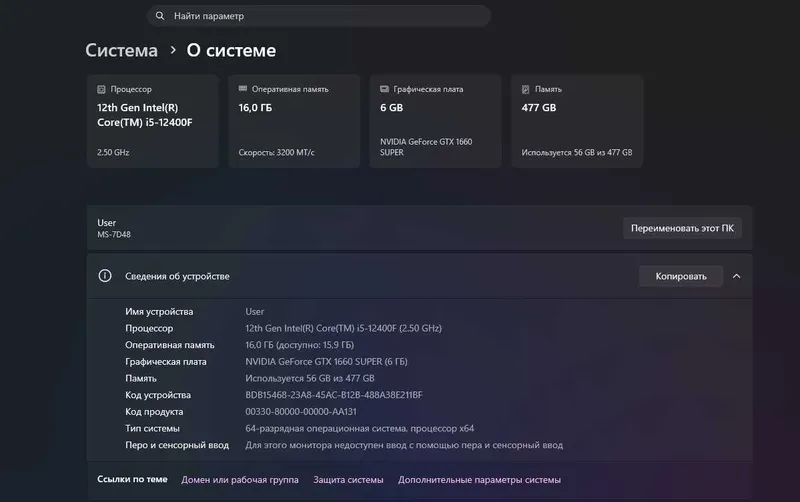Collapse device info with the chevron
This screenshot has height=502, width=800.
click(x=736, y=276)
